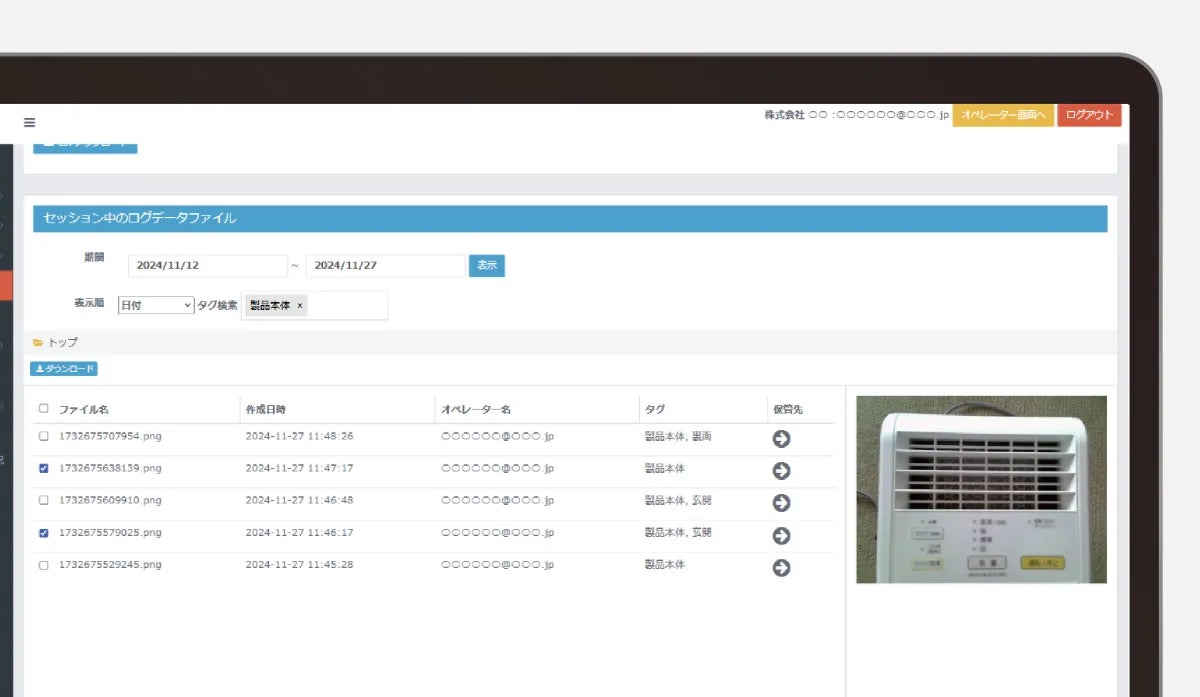Check the 1732675707954.png checkbox
This screenshot has width=1200, height=697.
43,436
